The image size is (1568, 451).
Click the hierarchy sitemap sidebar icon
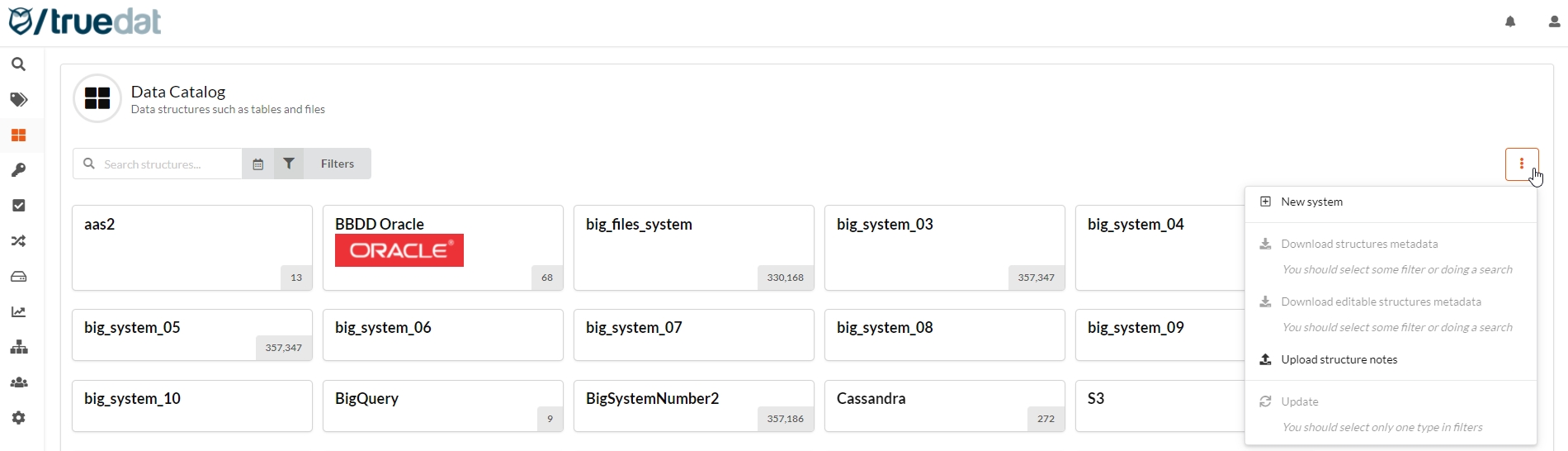[x=18, y=347]
